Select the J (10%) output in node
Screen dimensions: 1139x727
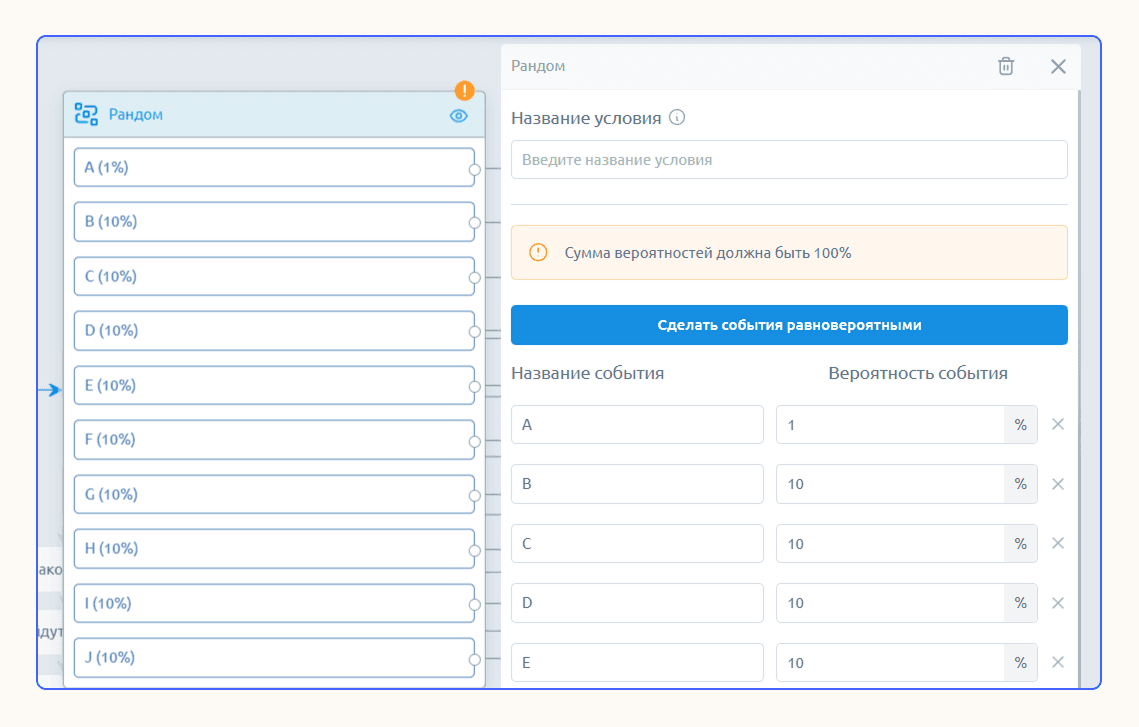coord(274,657)
